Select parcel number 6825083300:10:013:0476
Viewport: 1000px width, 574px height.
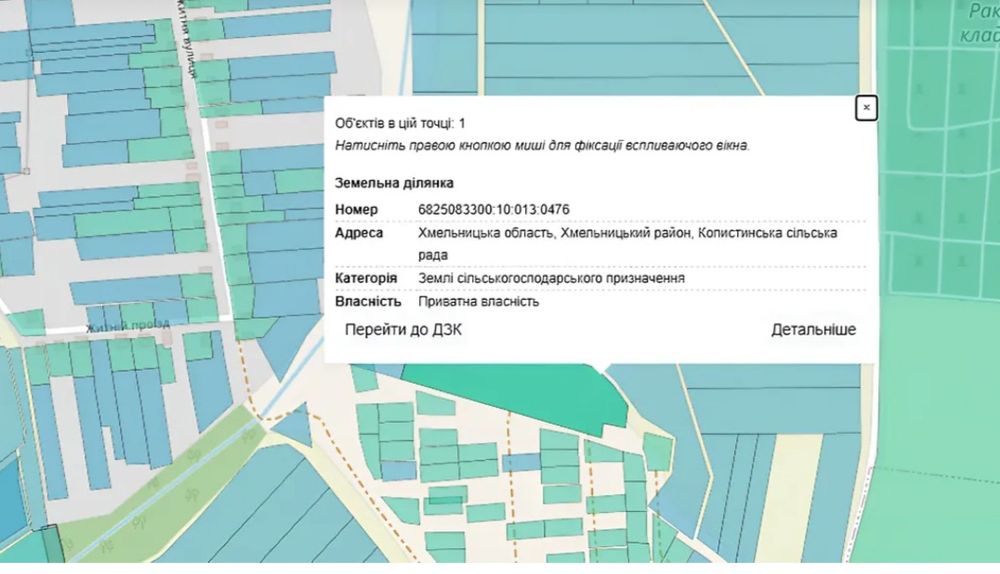pyautogui.click(x=494, y=209)
